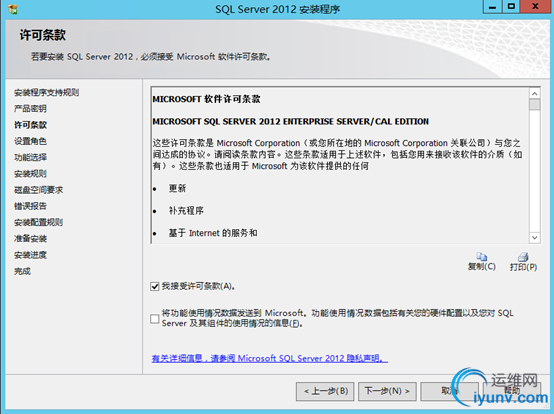The width and height of the screenshot is (554, 414).
Task: Select 许可条款 step in sidebar
Action: 30,125
